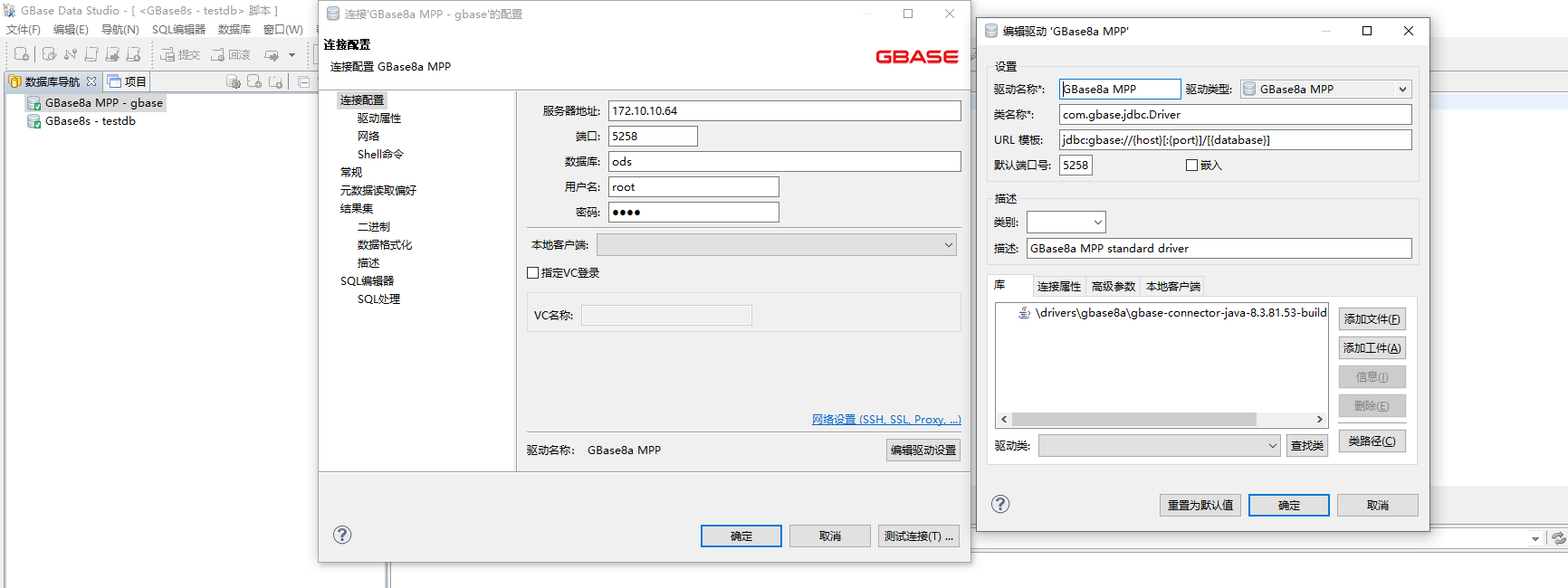Click the invalidate/reconnect icon in main toolbar

(x=49, y=54)
